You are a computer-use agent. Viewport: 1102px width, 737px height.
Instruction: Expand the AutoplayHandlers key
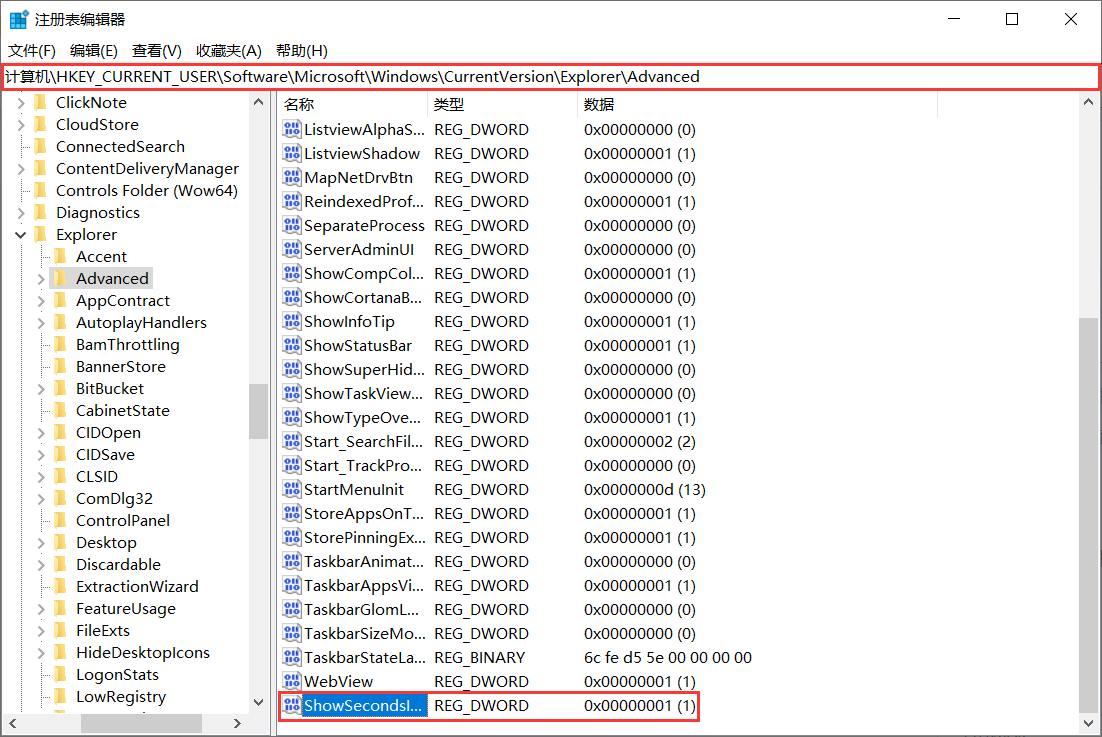tap(41, 323)
